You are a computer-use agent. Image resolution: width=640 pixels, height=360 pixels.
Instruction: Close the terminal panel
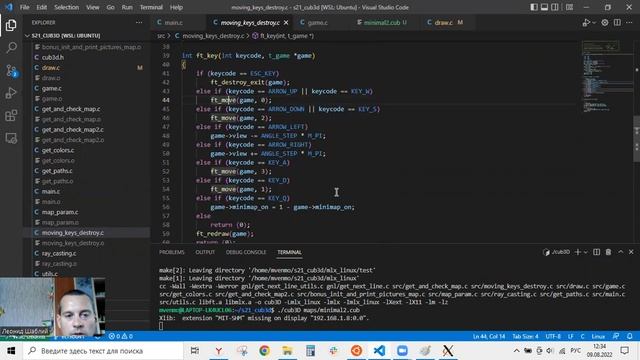coord(631,252)
